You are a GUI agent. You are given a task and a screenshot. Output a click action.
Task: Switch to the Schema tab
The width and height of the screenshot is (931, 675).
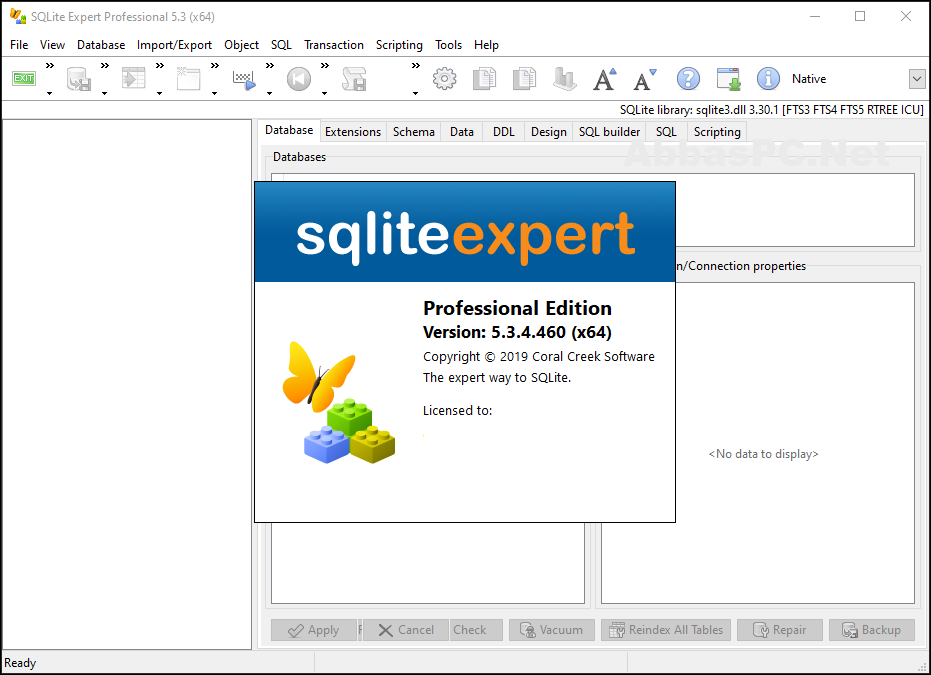414,132
